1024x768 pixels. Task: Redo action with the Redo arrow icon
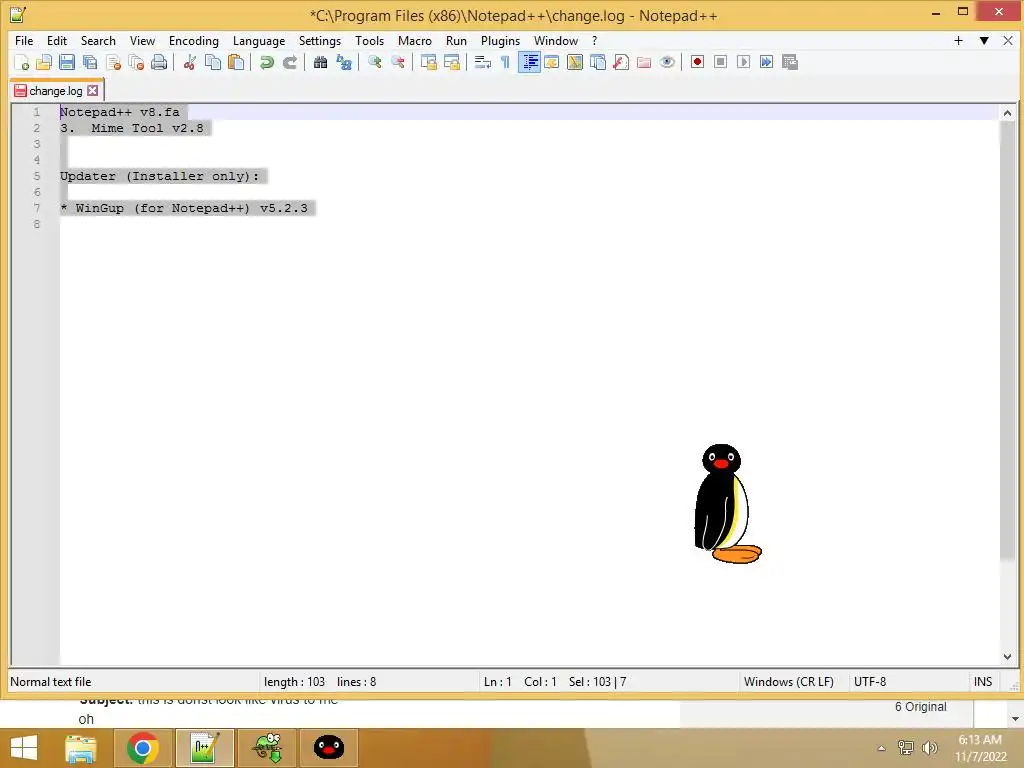(289, 62)
